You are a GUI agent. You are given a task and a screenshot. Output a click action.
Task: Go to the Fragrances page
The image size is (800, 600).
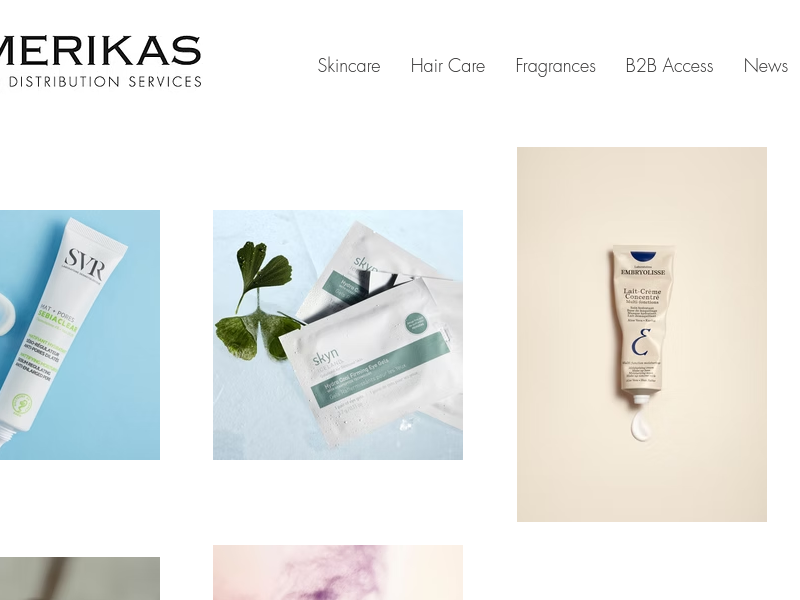pyautogui.click(x=555, y=66)
